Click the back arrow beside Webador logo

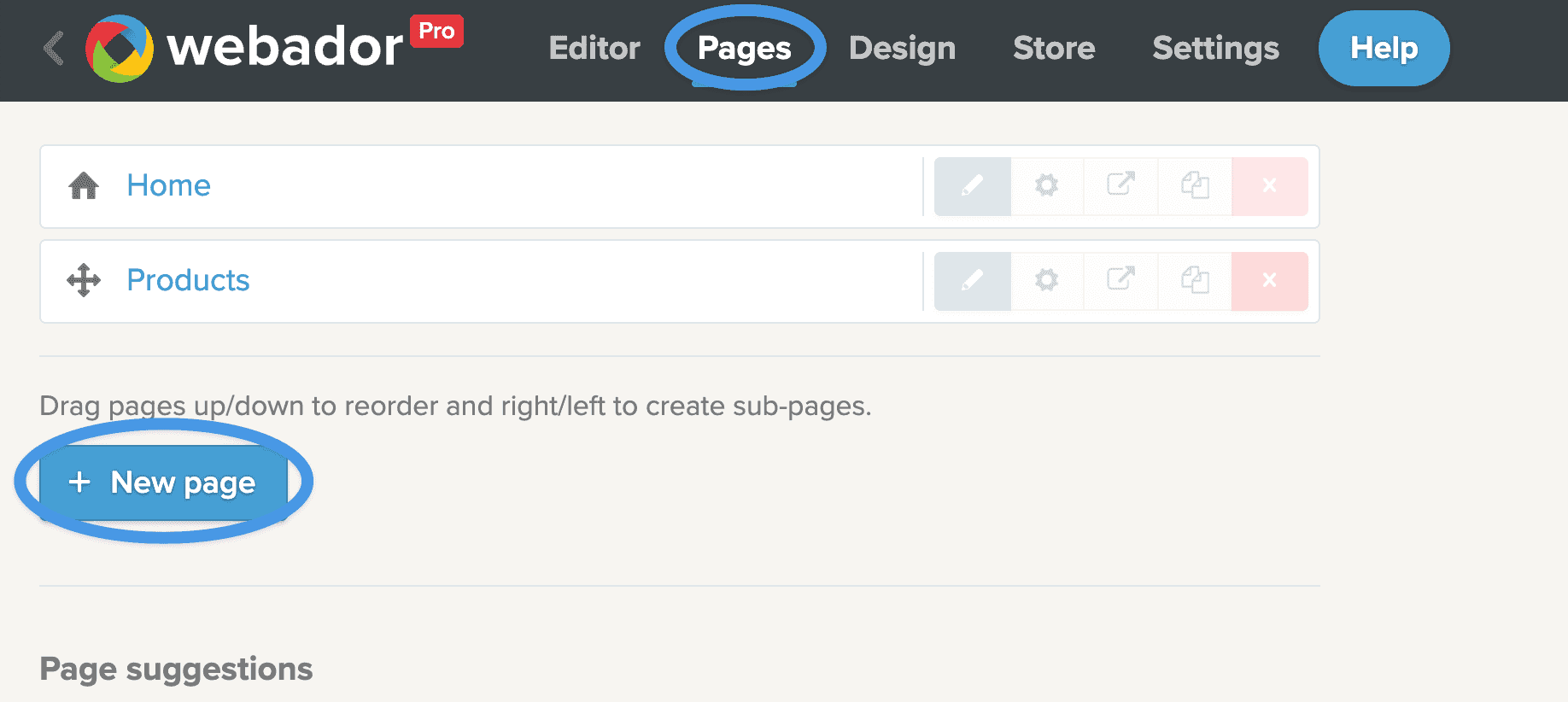point(54,48)
